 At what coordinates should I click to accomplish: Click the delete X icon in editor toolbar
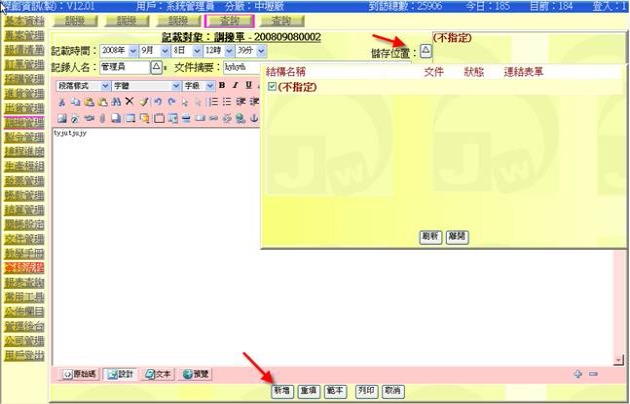click(129, 102)
